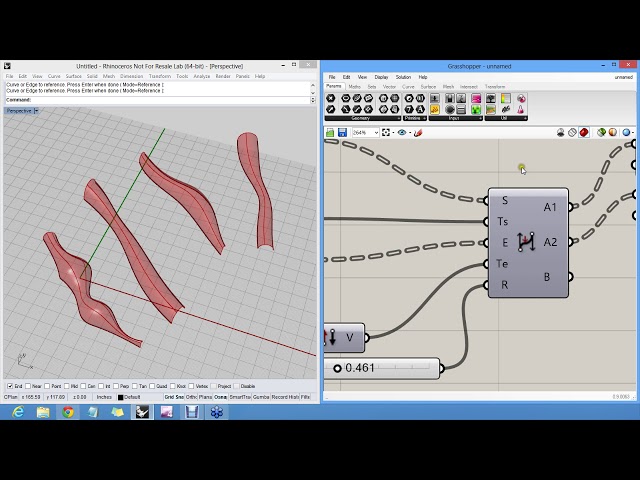Viewport: 640px width, 480px height.
Task: Expand the Input panel group
Action: point(480,118)
